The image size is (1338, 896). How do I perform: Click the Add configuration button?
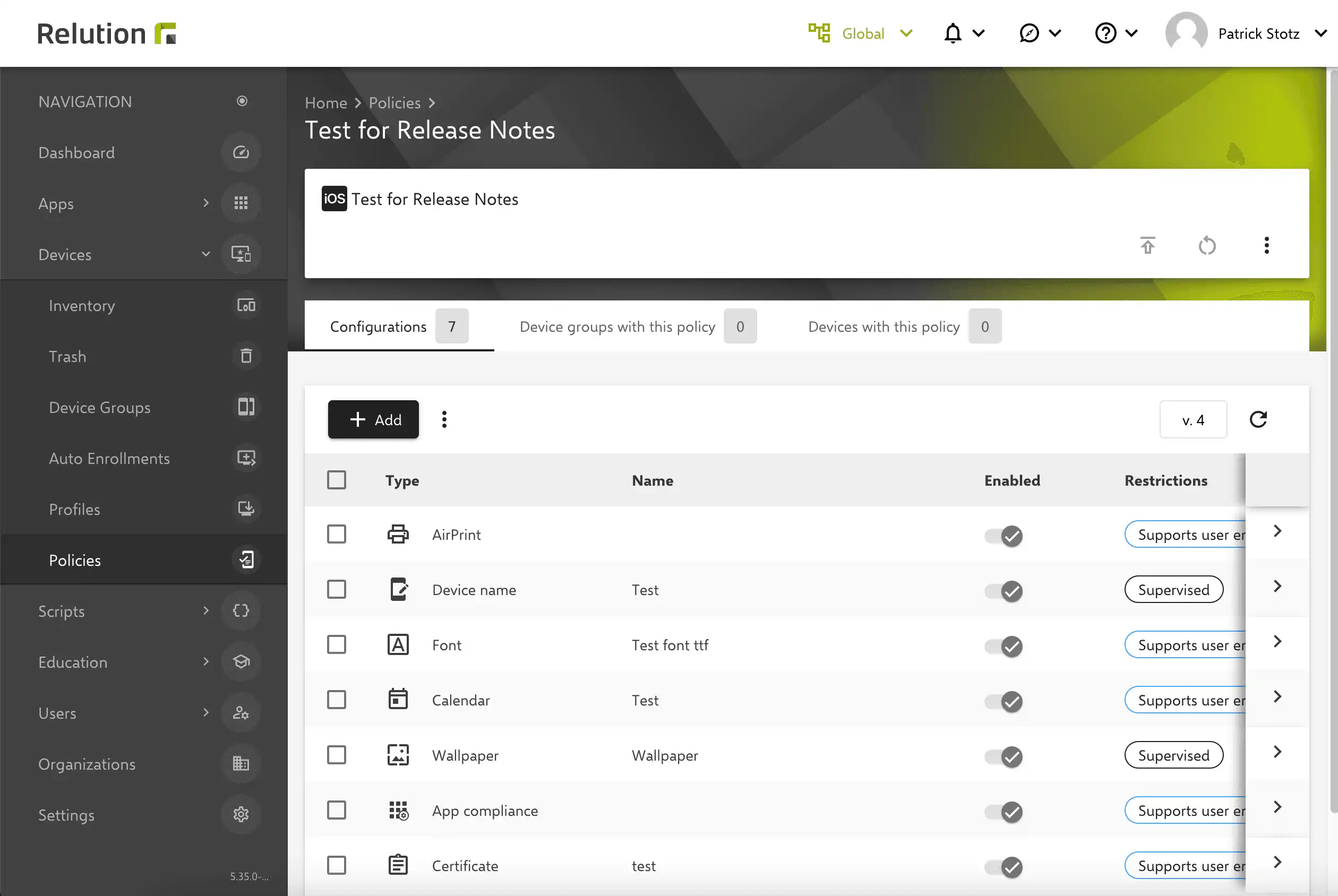[x=373, y=419]
